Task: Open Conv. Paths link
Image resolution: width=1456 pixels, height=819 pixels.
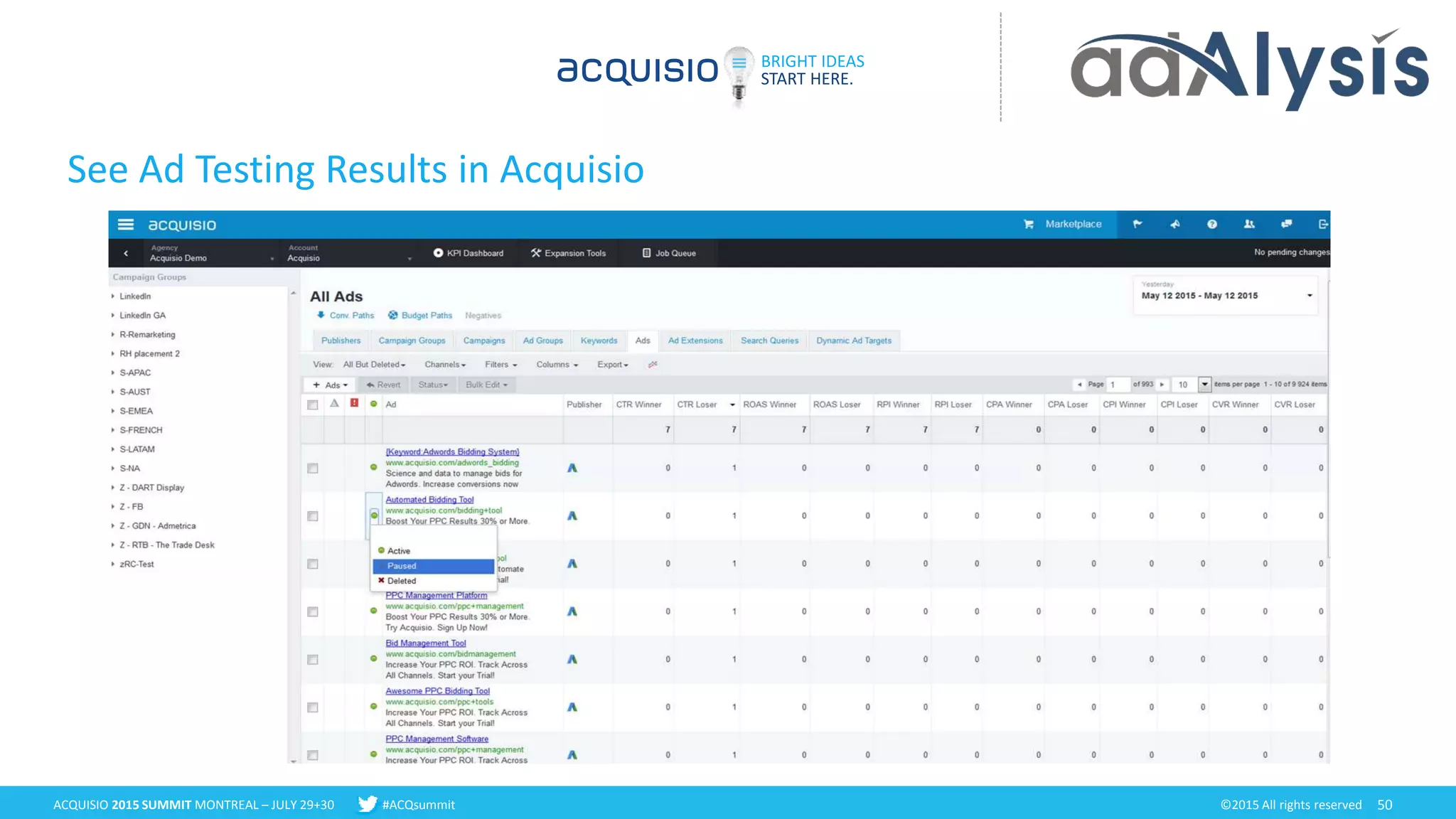Action: (x=346, y=315)
